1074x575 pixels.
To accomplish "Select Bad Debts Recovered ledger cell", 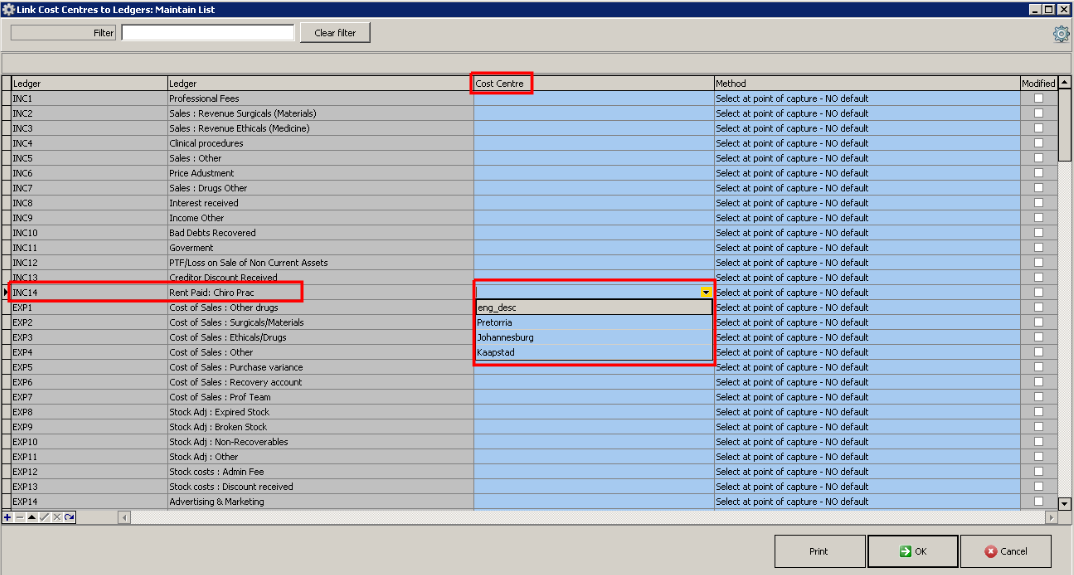I will [x=320, y=233].
